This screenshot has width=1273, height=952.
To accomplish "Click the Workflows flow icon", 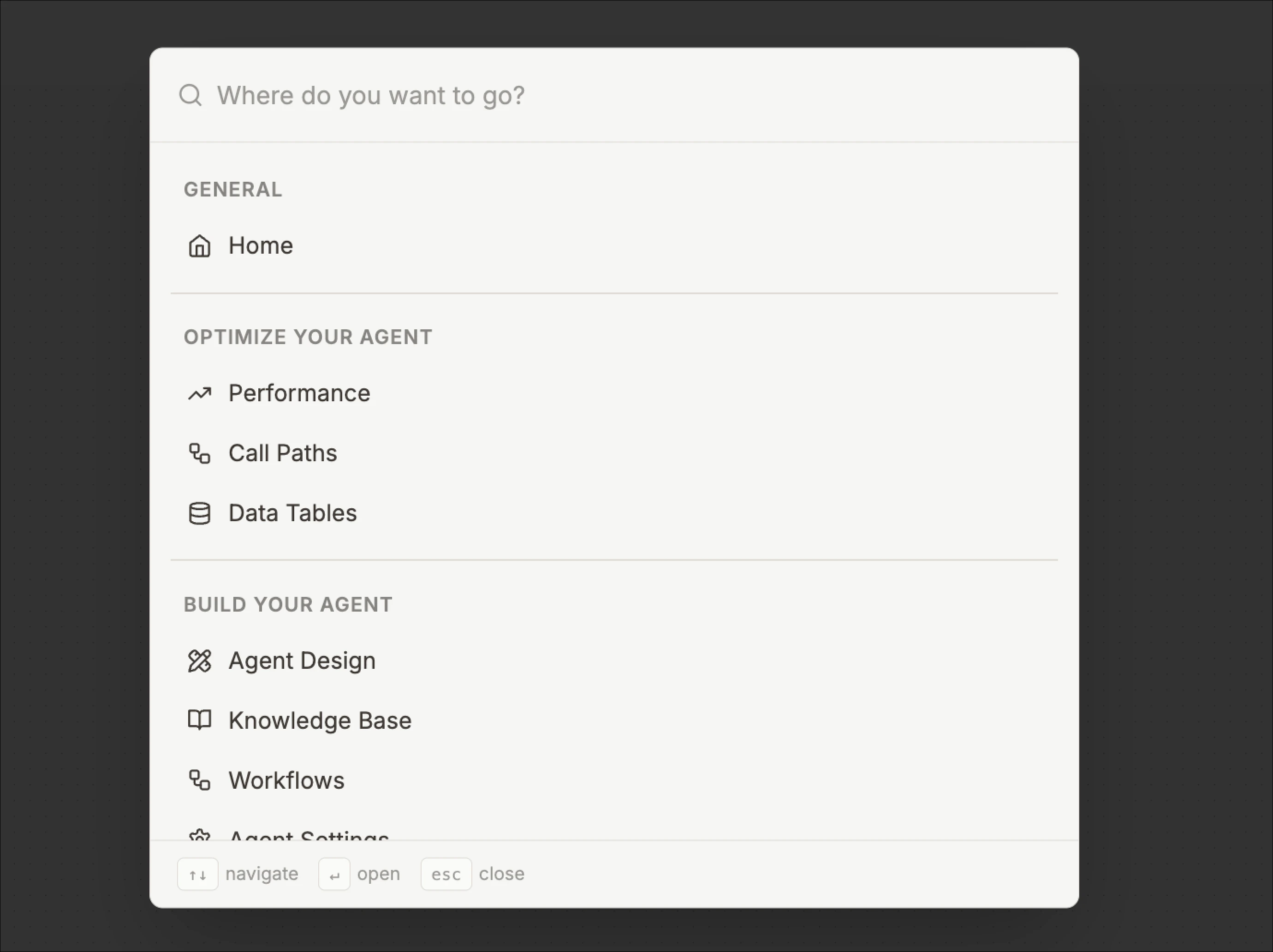I will click(199, 781).
